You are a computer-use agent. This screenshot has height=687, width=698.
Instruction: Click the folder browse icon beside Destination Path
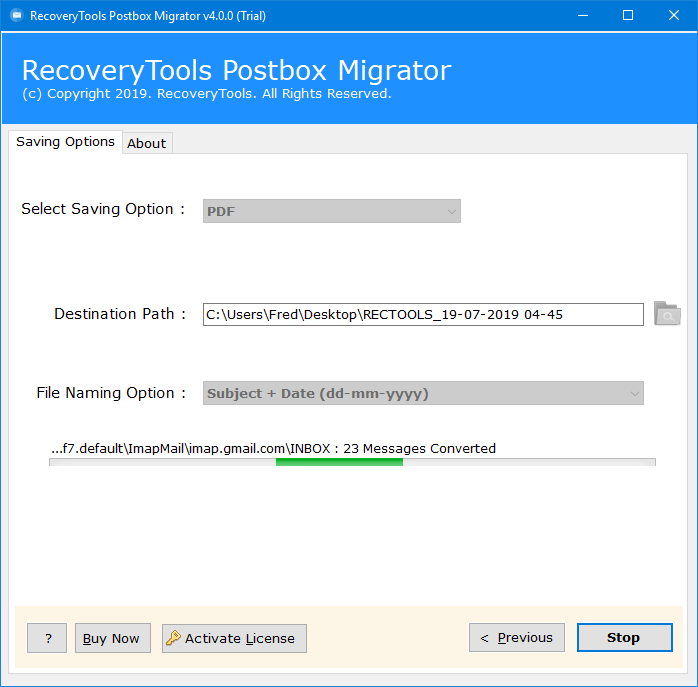(667, 314)
